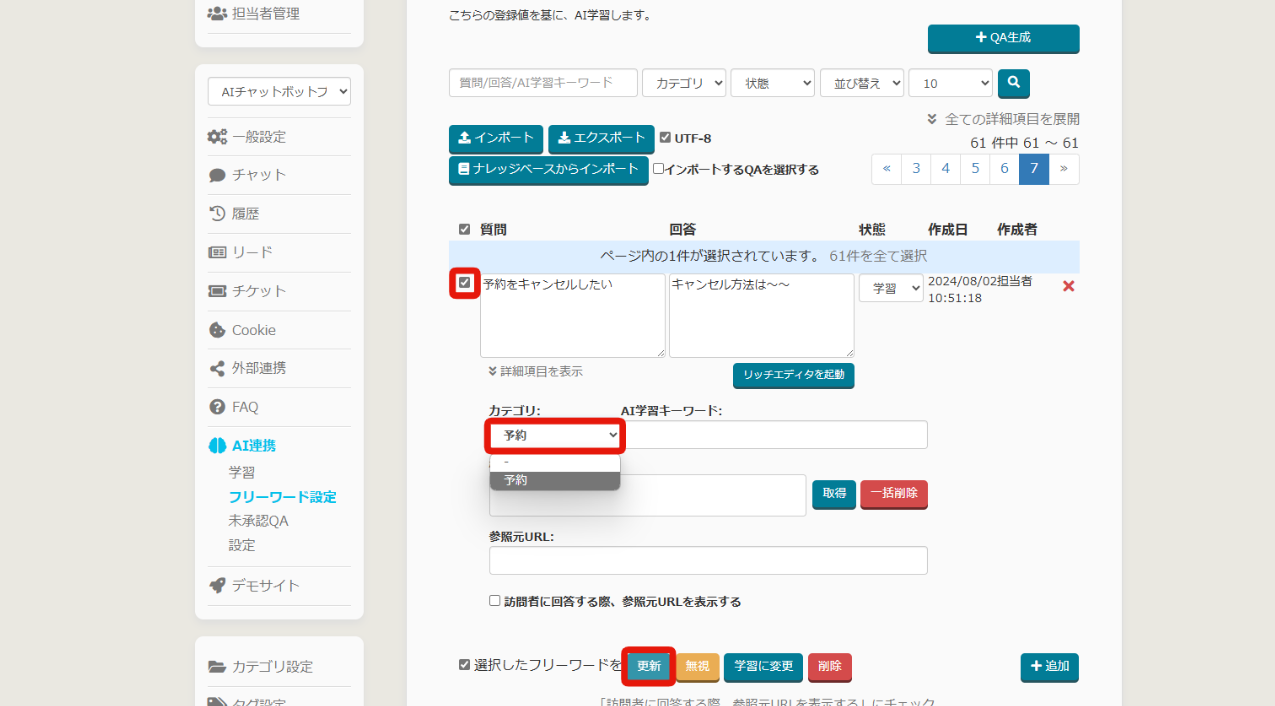1275x706 pixels.
Task: Open General Settings gear icon in sidebar
Action: pyautogui.click(x=217, y=137)
